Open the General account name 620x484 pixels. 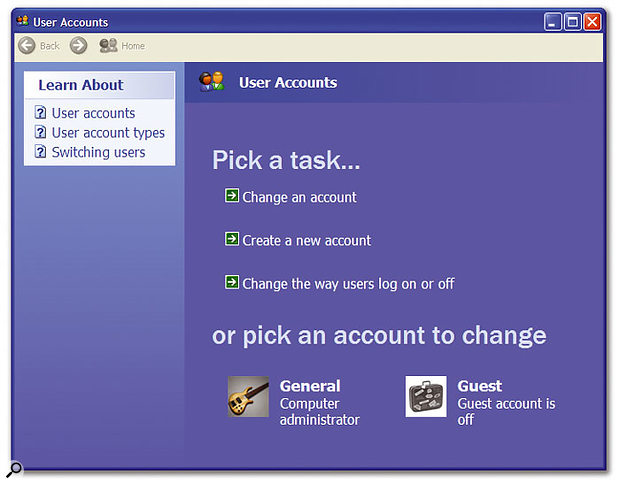point(310,386)
